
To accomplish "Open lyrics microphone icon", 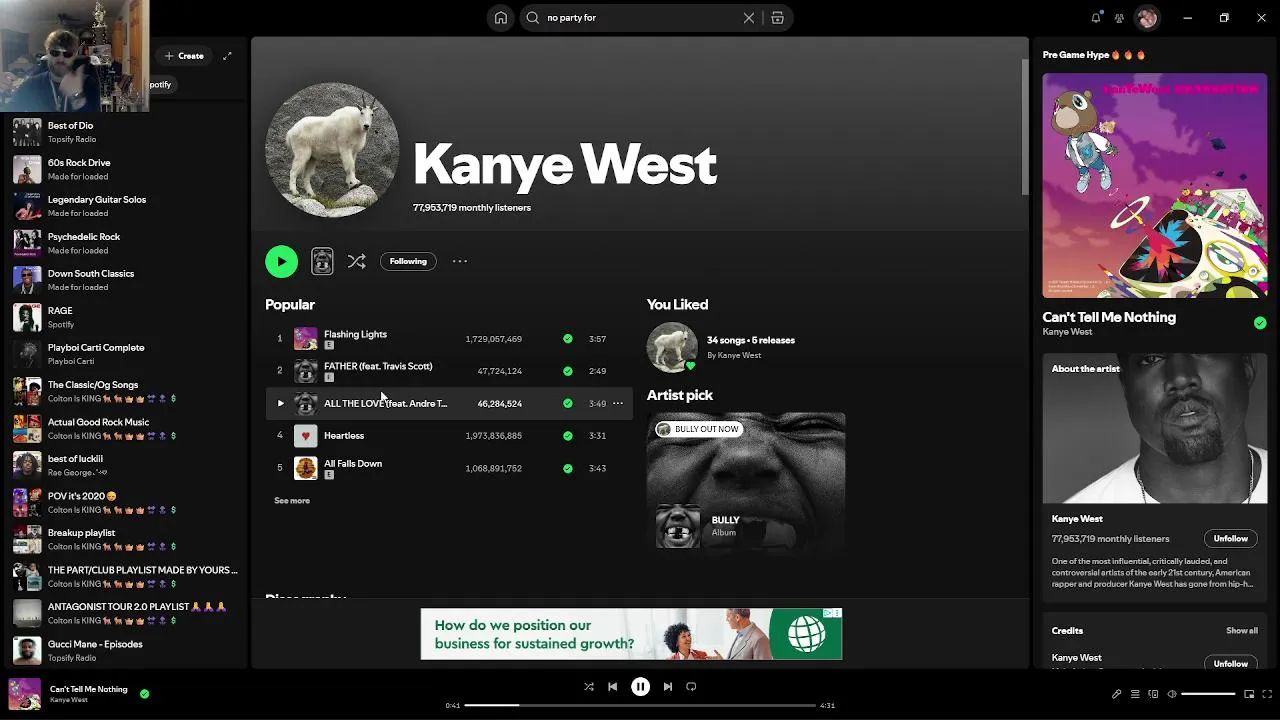I will point(1117,694).
